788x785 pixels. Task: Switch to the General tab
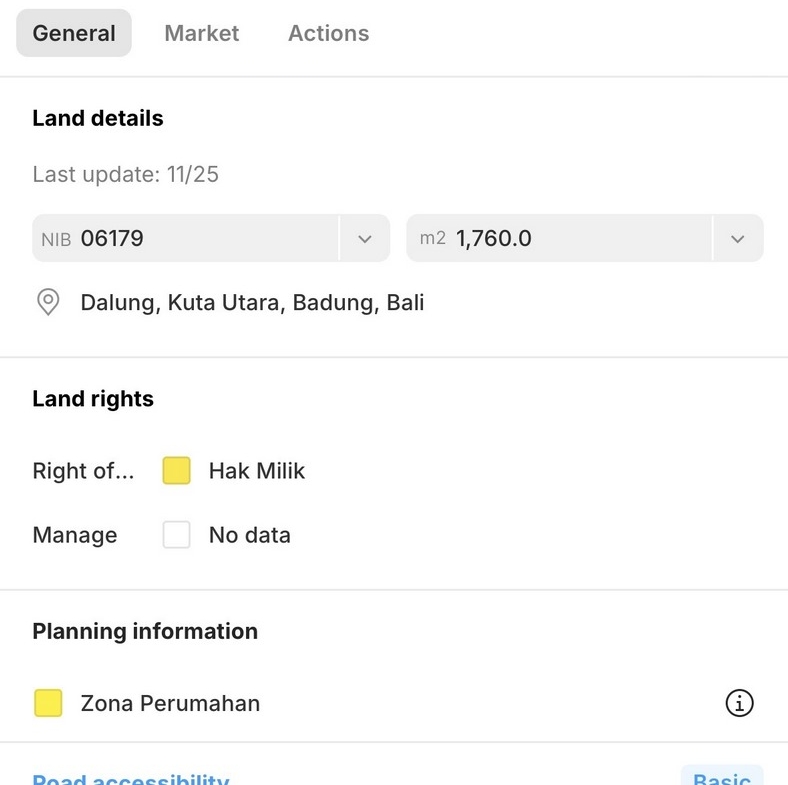[74, 33]
